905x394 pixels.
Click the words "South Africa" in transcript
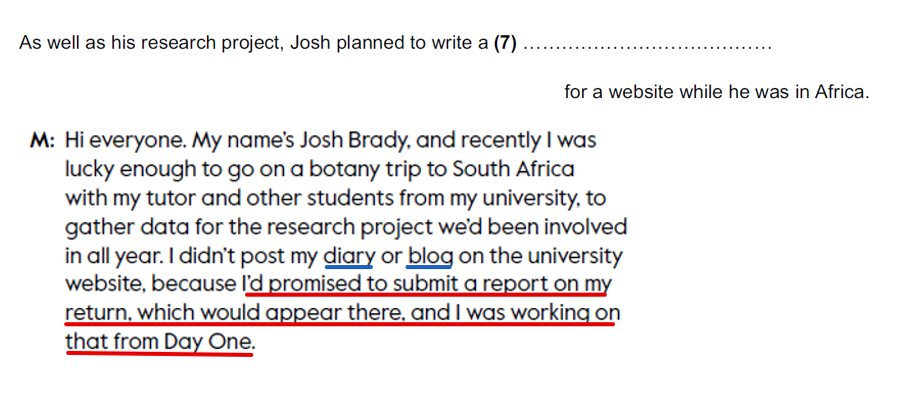click(514, 169)
